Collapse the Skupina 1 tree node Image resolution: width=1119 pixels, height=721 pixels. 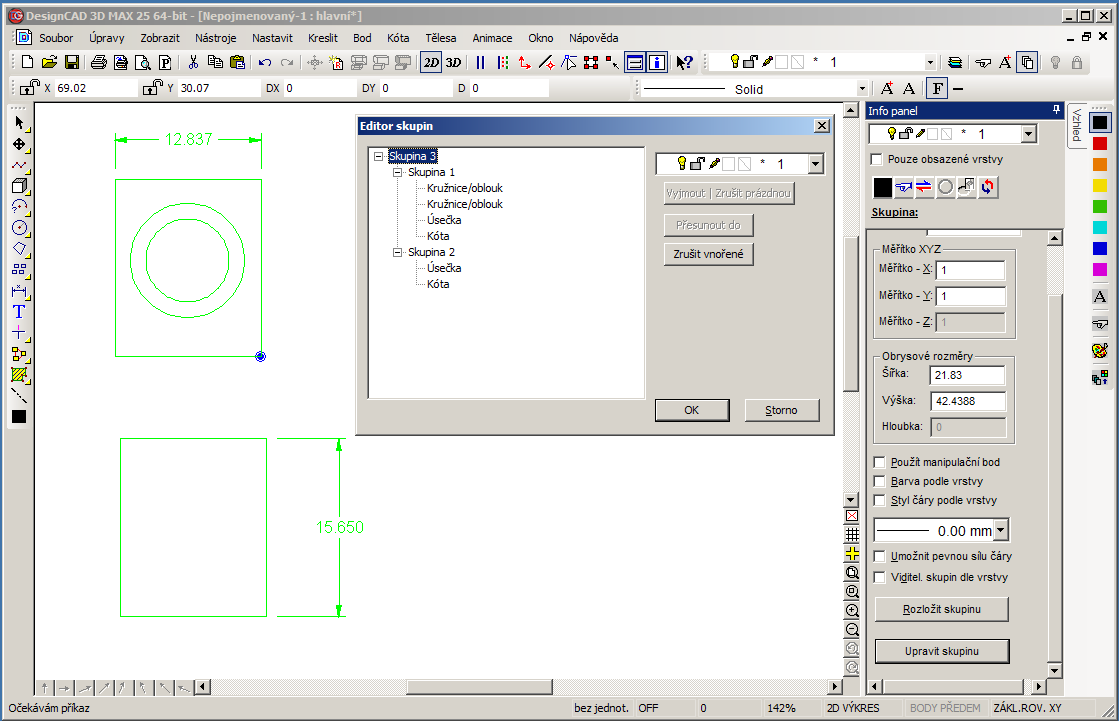(x=398, y=172)
